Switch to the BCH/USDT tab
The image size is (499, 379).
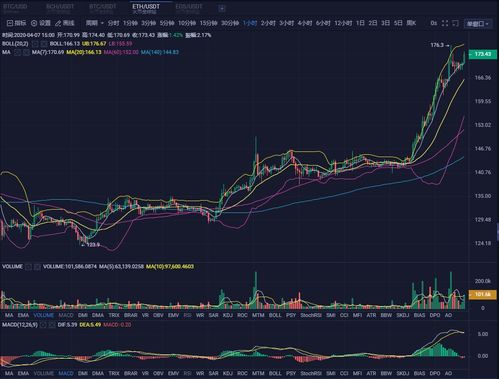pos(59,8)
